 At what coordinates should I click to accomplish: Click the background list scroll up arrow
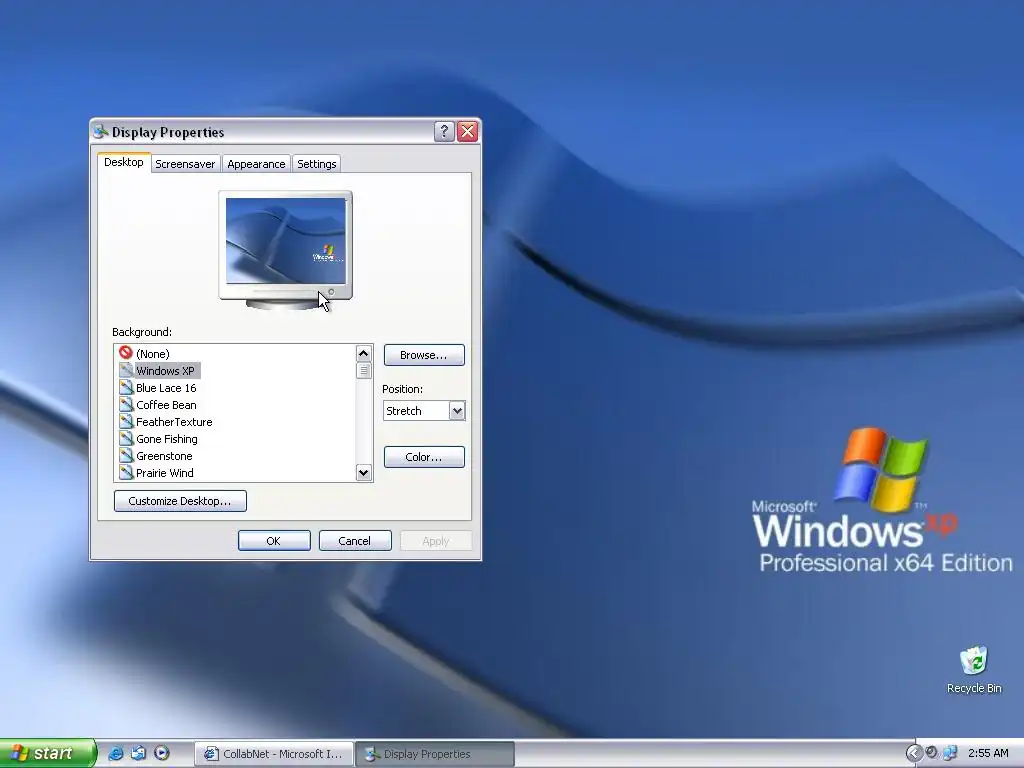[x=364, y=353]
